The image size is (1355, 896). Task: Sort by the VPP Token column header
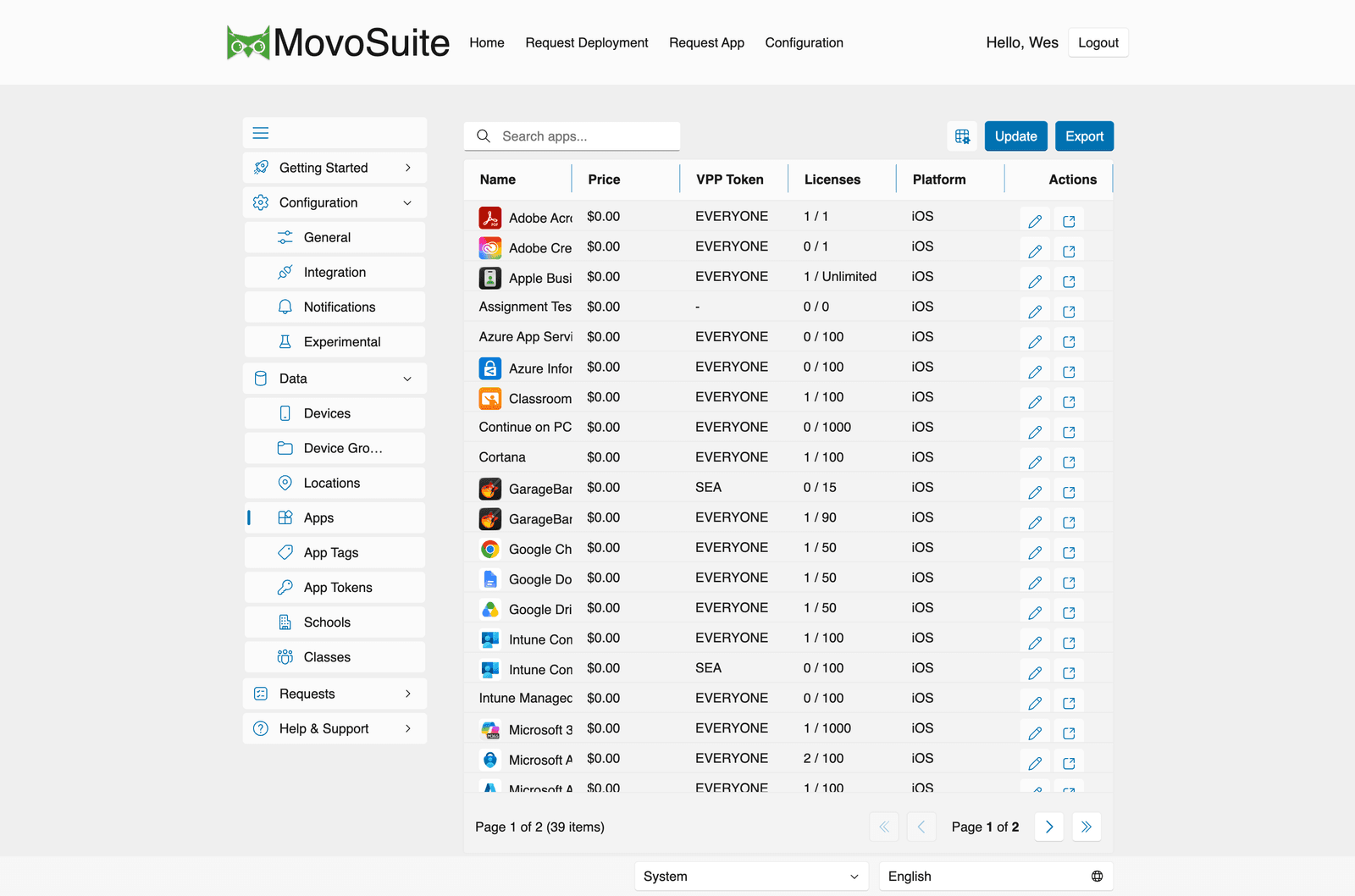click(733, 180)
